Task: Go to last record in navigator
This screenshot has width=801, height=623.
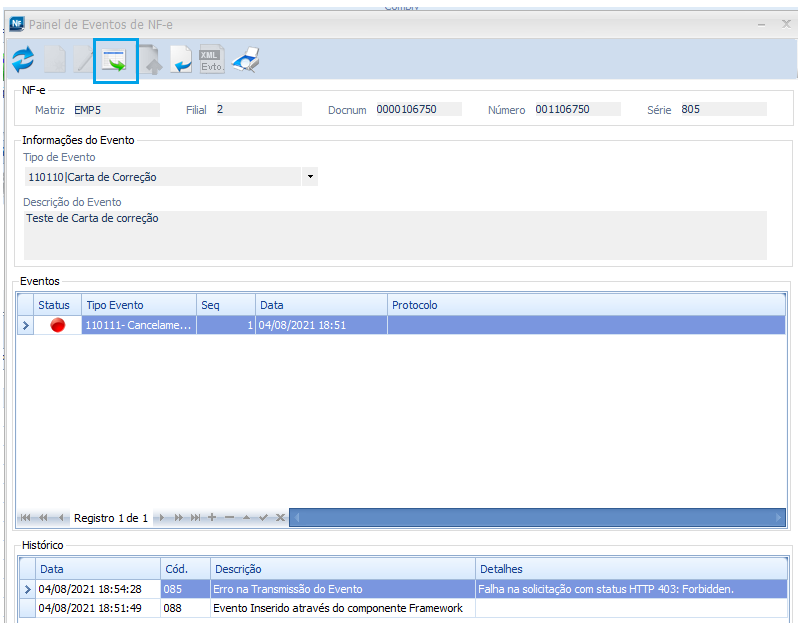Action: click(196, 518)
